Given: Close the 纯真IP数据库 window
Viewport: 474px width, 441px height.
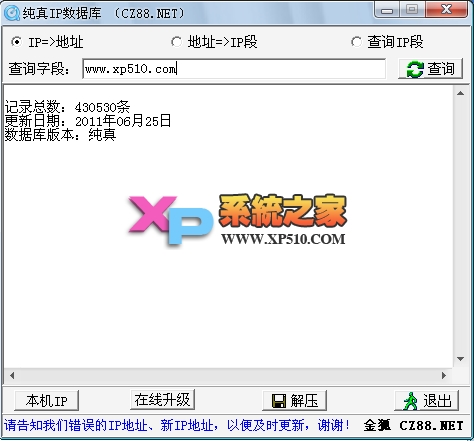Looking at the screenshot, I should coord(446,9).
